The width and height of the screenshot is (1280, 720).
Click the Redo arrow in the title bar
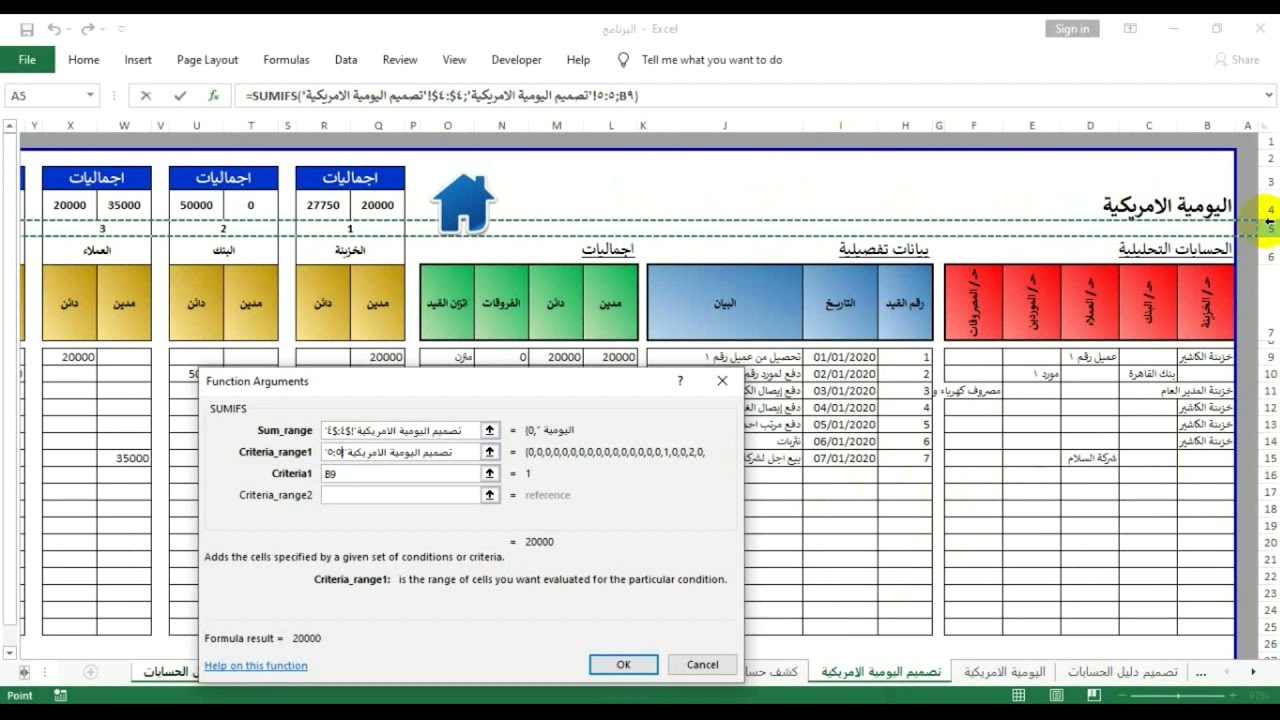click(88, 29)
